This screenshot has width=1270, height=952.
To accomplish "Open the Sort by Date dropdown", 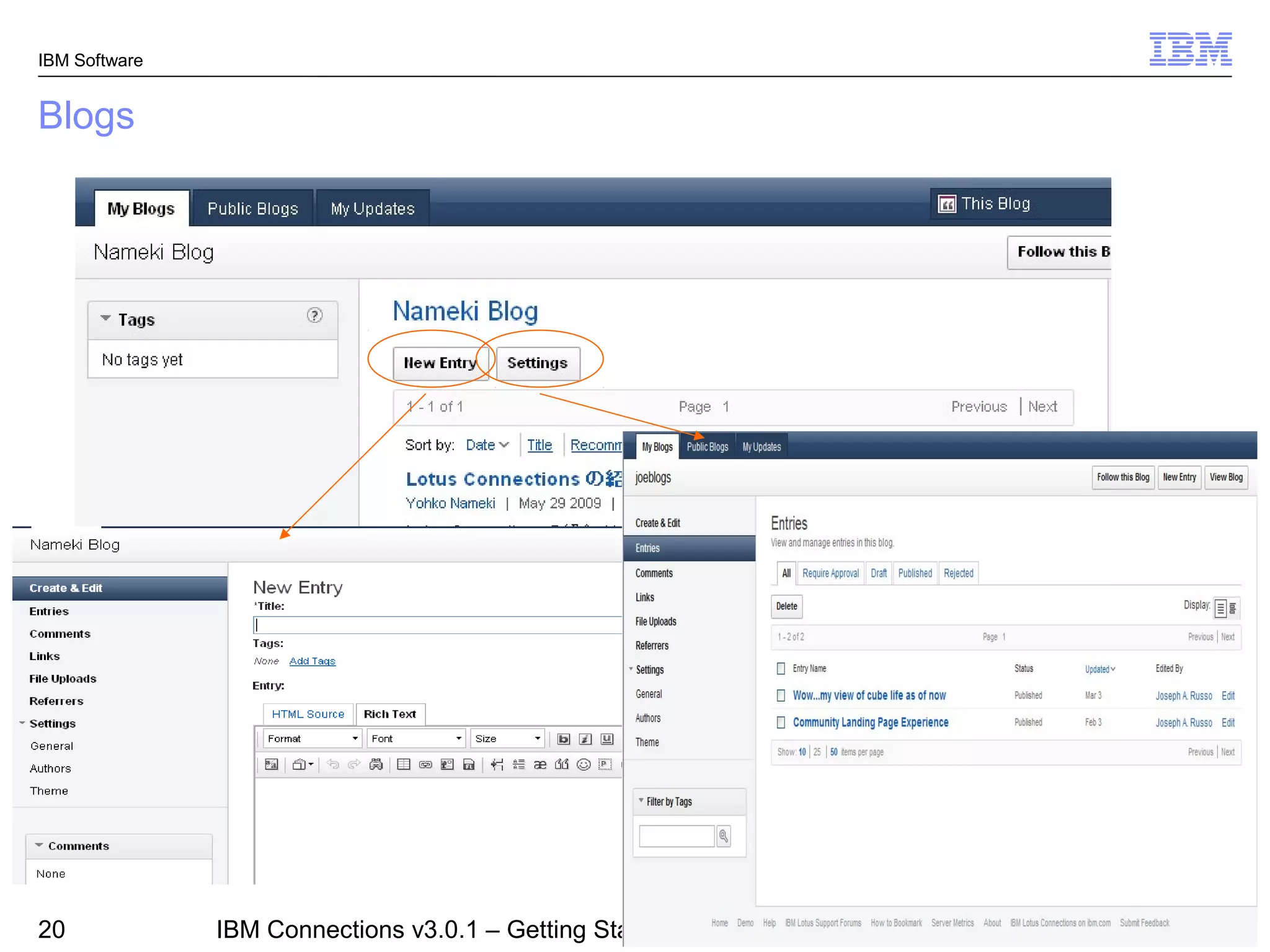I will pyautogui.click(x=487, y=445).
